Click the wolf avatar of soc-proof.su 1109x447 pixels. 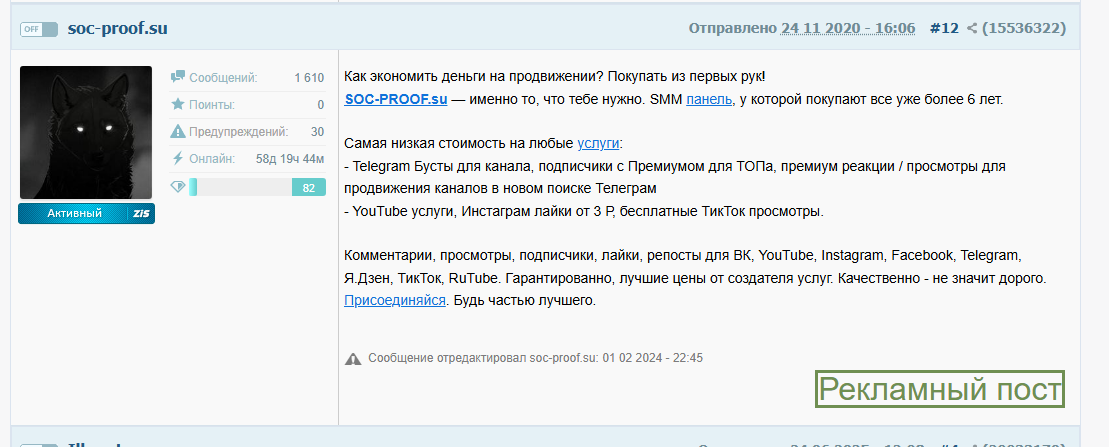(x=86, y=132)
